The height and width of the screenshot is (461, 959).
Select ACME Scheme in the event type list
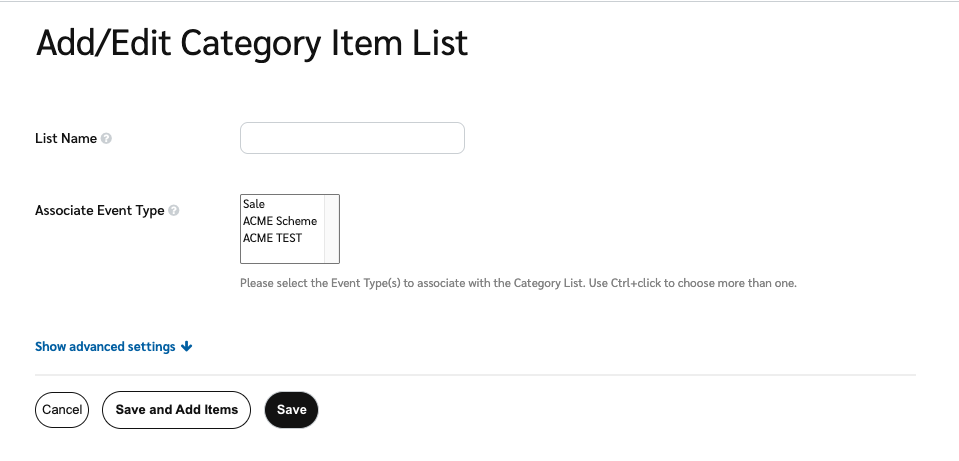click(x=280, y=221)
